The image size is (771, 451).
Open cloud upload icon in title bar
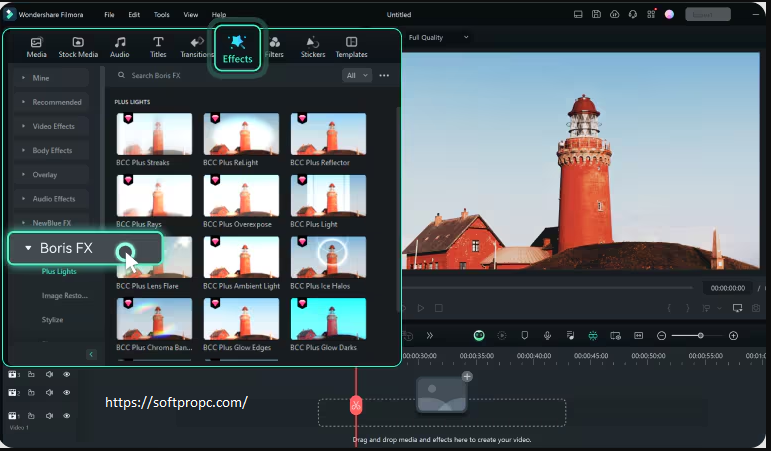coord(615,14)
